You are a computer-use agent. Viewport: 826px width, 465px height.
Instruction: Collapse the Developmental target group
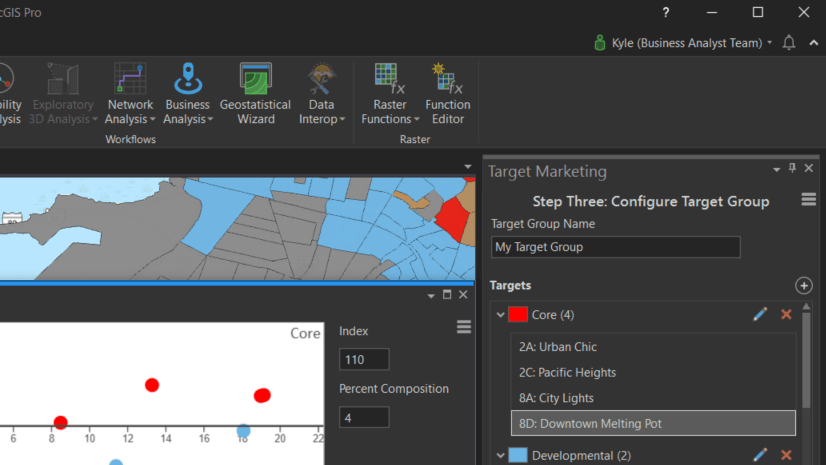tap(500, 456)
